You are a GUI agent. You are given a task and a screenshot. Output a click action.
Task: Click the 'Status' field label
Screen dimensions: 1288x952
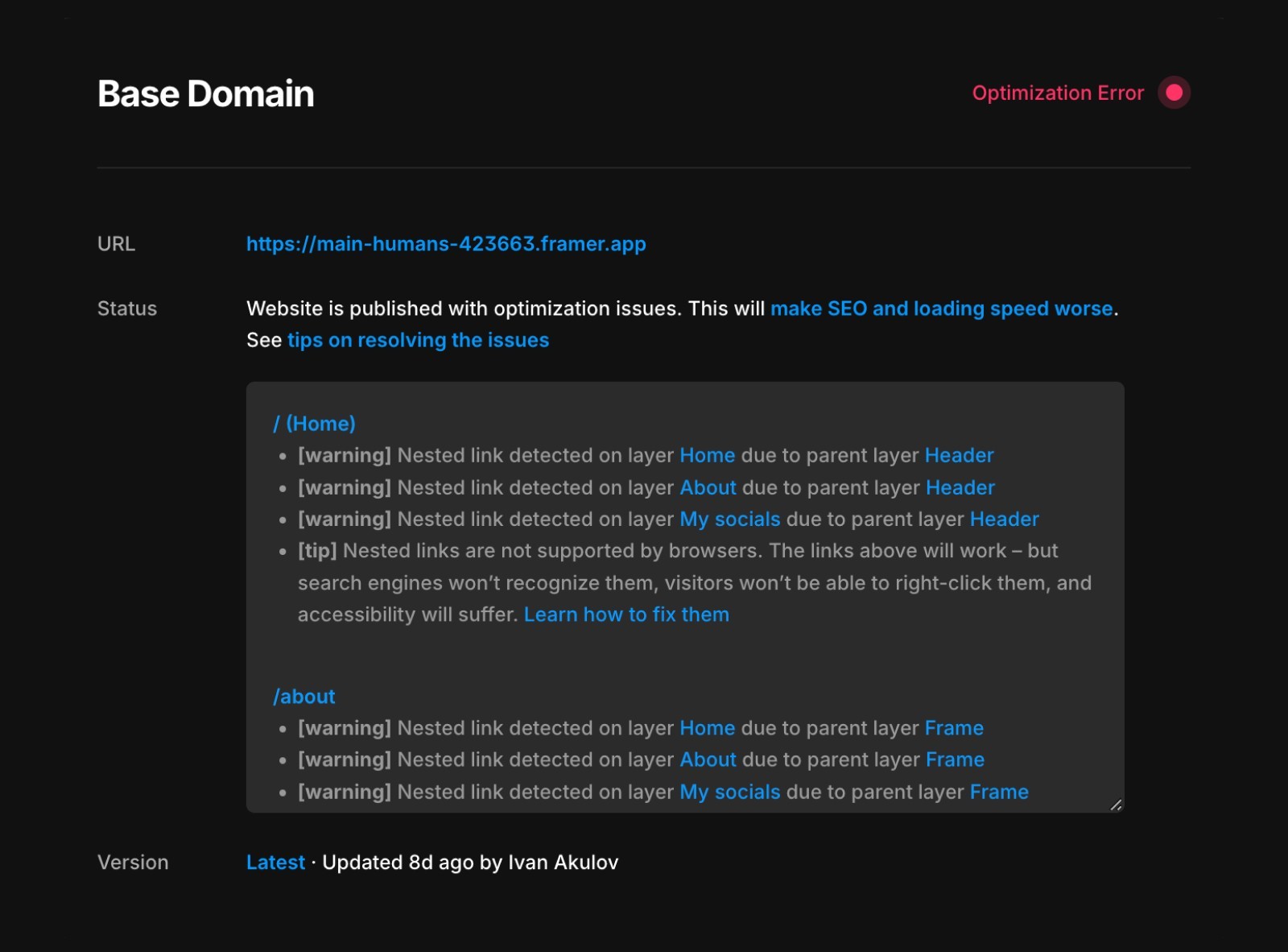(127, 308)
